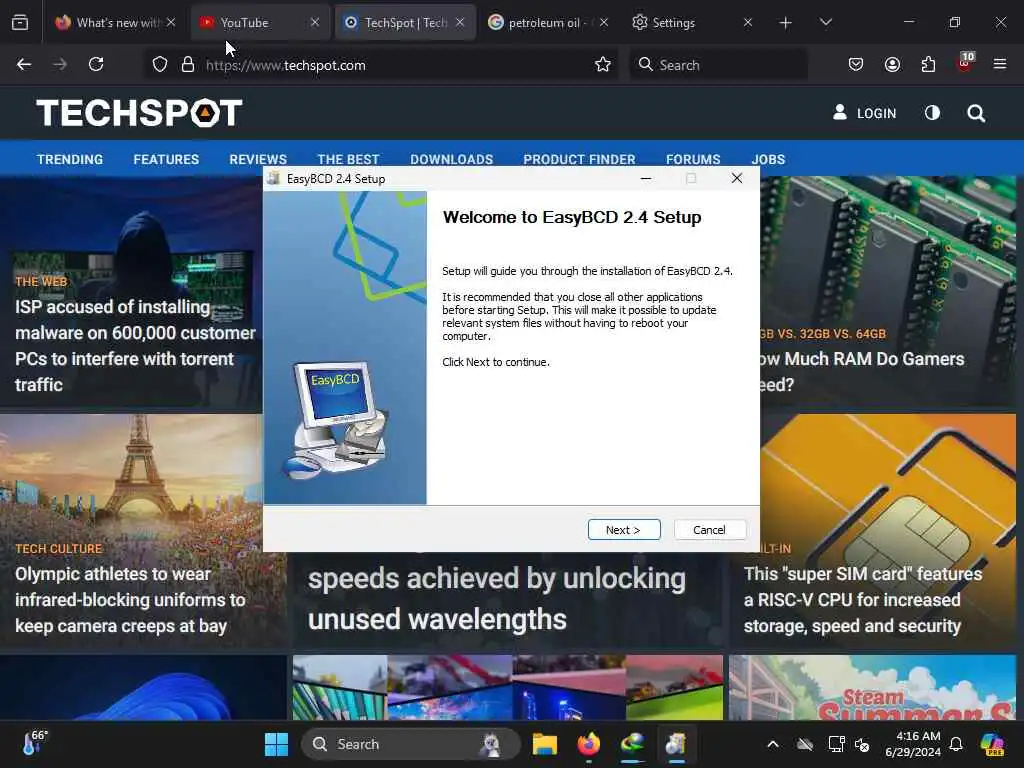The image size is (1024, 768).
Task: Open REVIEWS menu on TechSpot
Action: tap(258, 159)
